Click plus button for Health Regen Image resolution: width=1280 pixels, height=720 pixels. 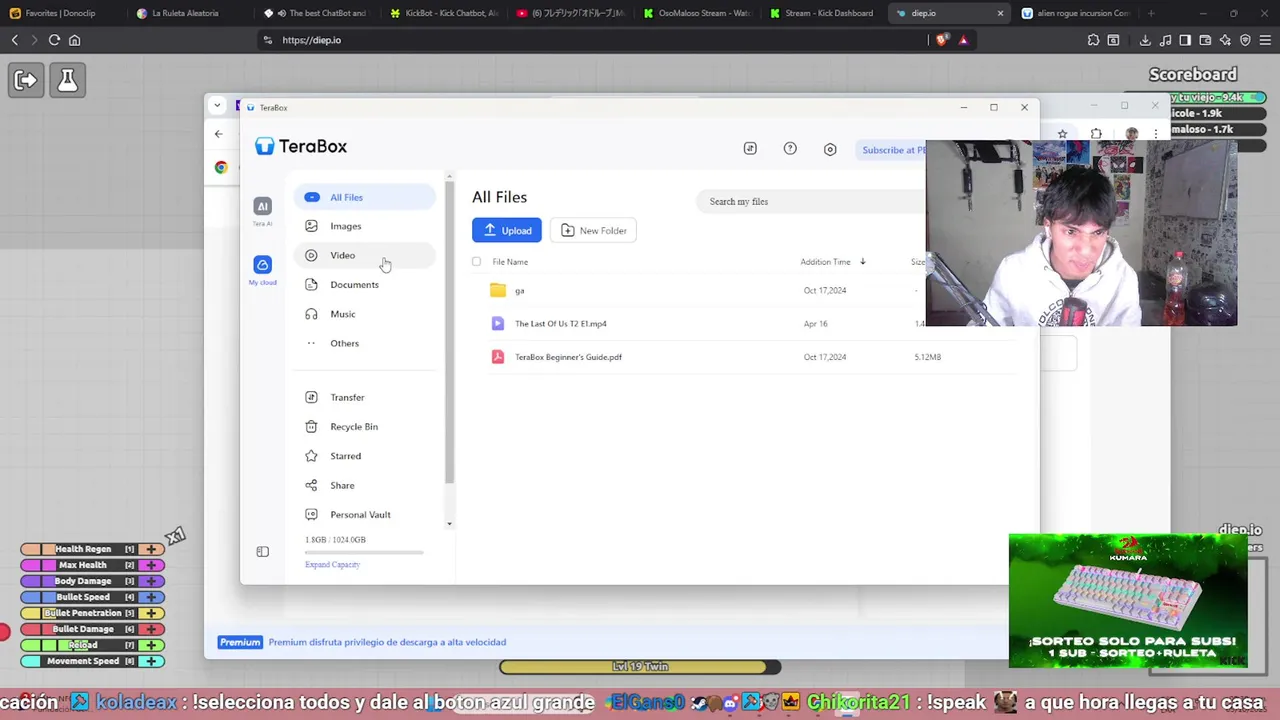tap(151, 549)
